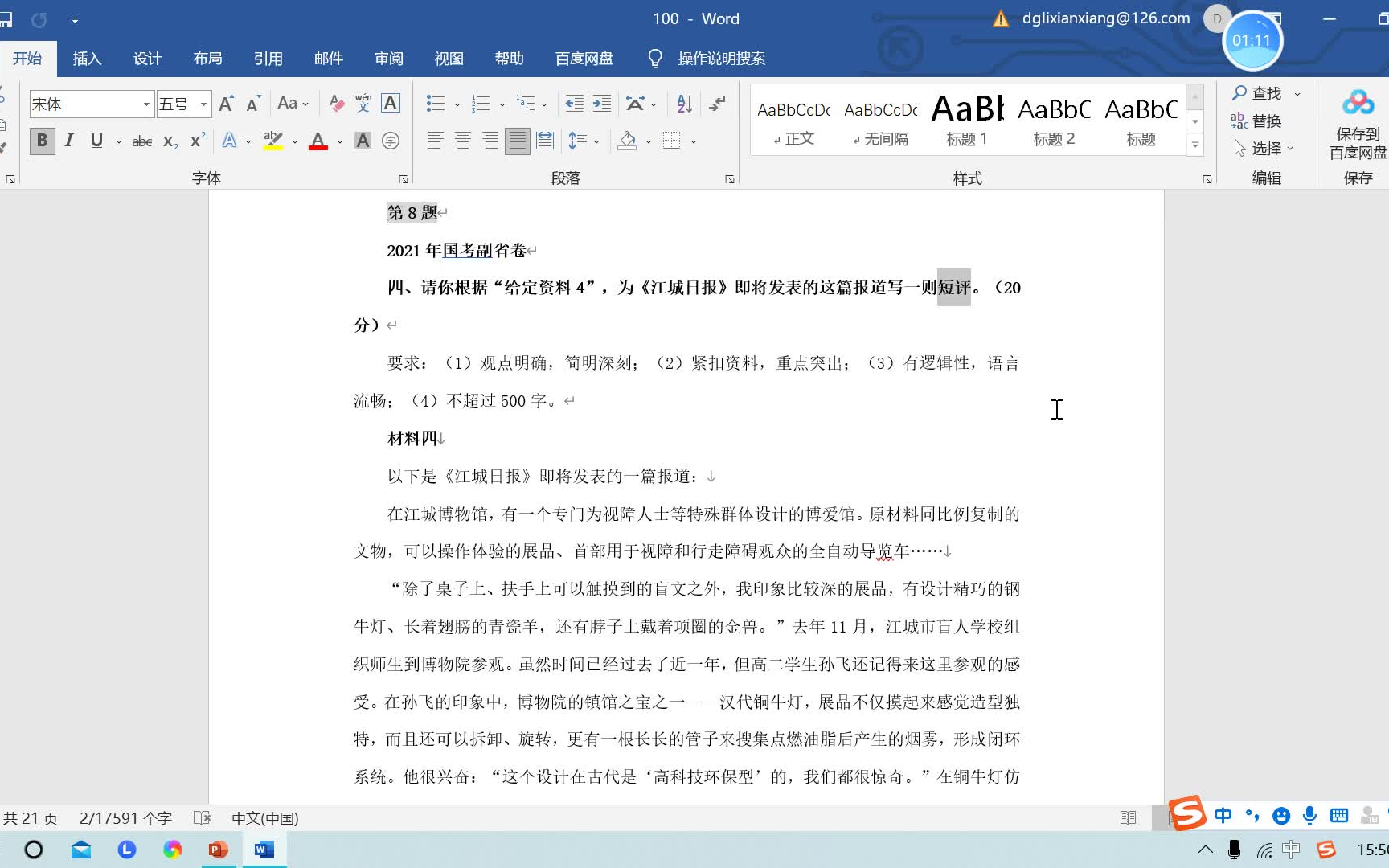Click the Enclosed Characters icon
The image size is (1389, 868).
coord(391,141)
